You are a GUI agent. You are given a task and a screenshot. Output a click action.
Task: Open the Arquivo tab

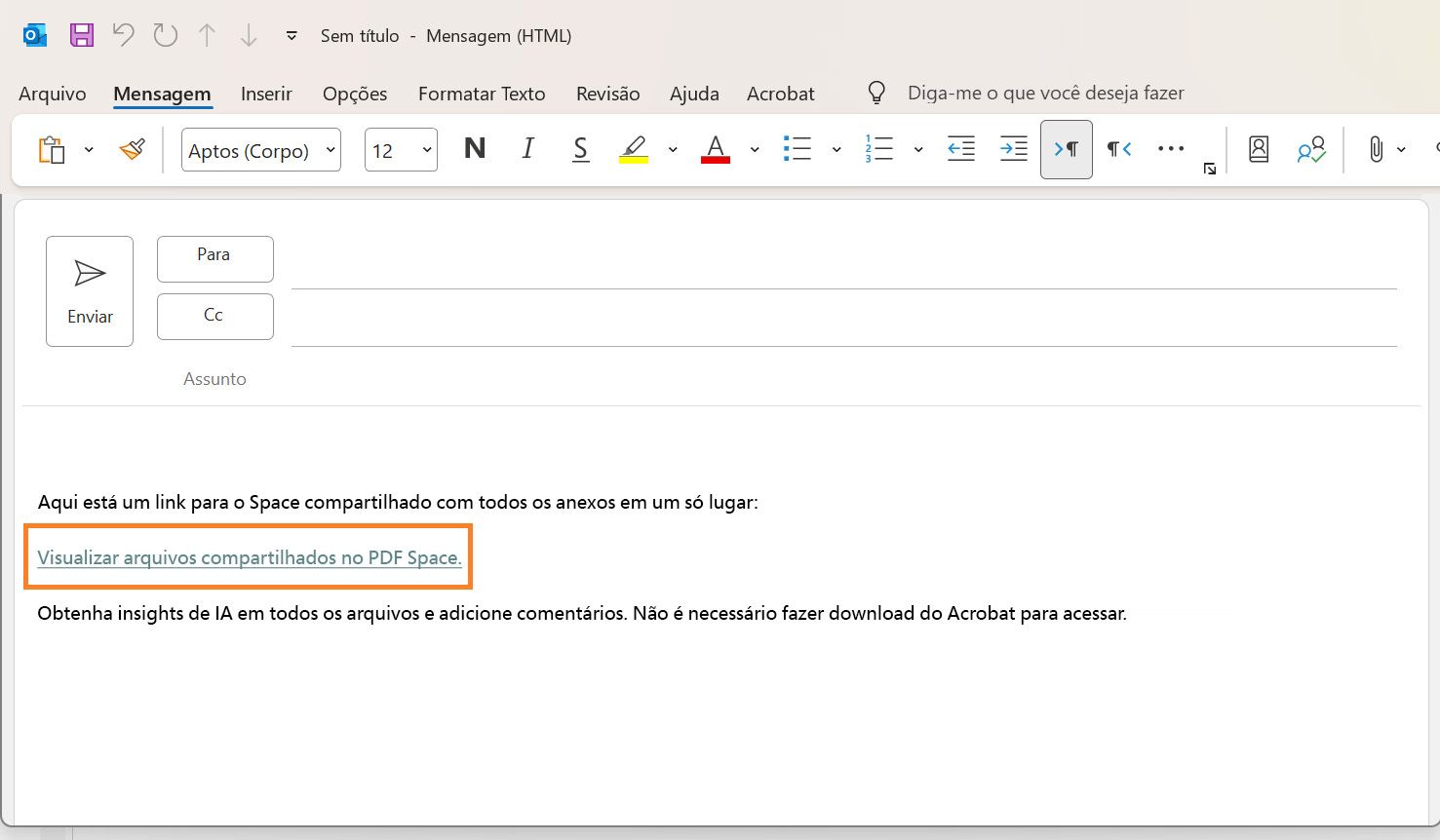[53, 94]
